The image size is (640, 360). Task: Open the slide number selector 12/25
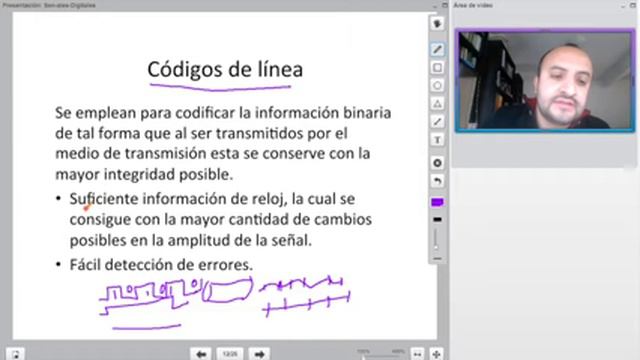(x=230, y=354)
